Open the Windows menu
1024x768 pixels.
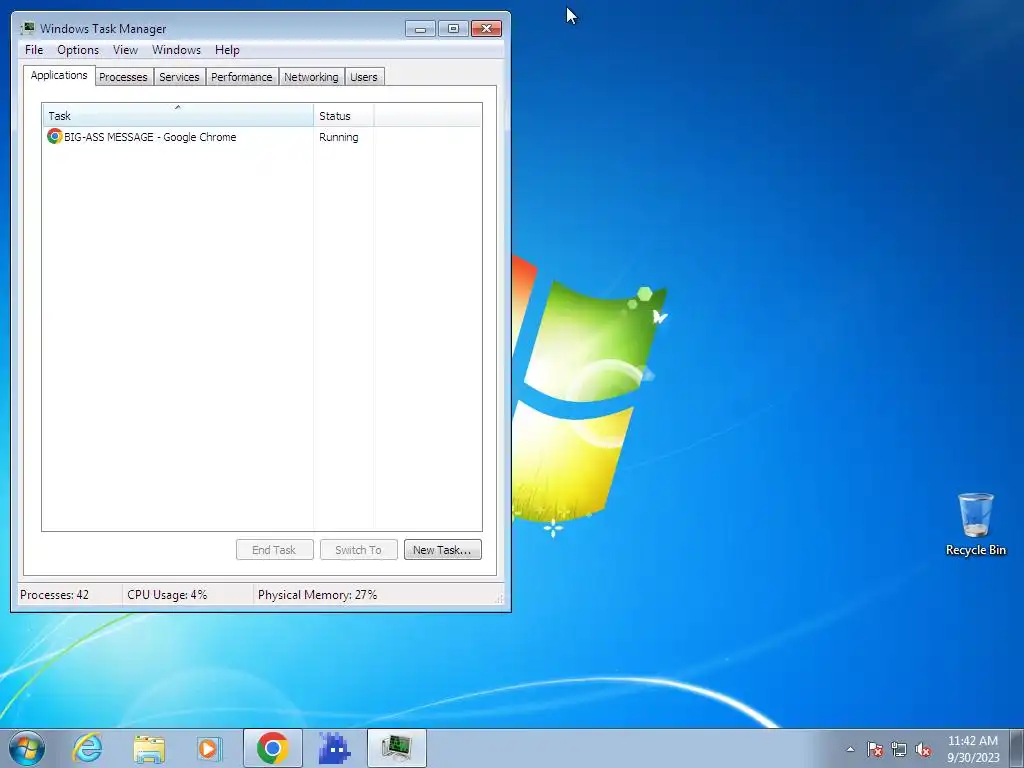coord(176,50)
